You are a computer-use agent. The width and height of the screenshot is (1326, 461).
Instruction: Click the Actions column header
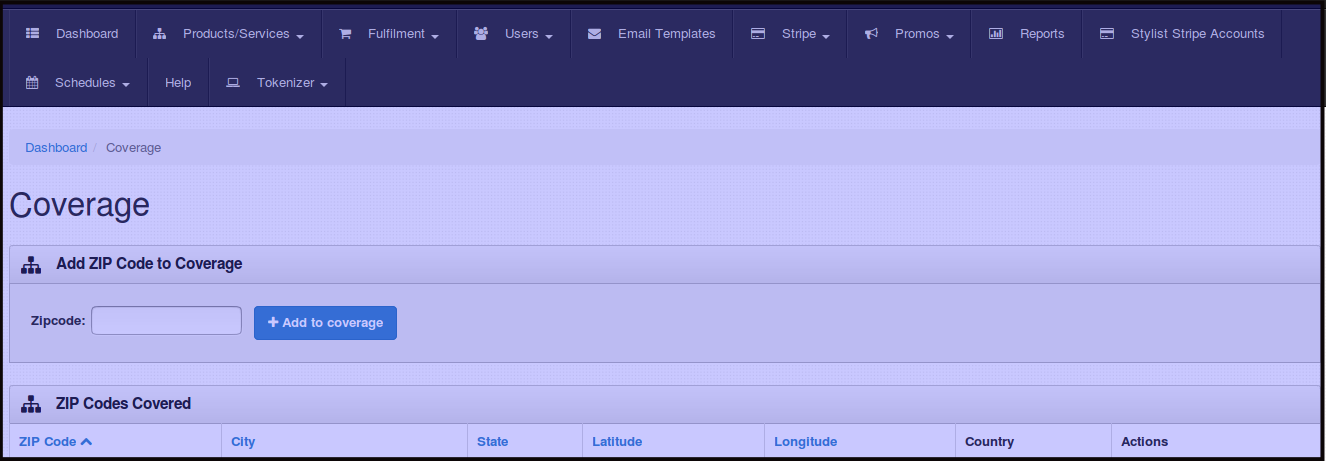click(1144, 441)
